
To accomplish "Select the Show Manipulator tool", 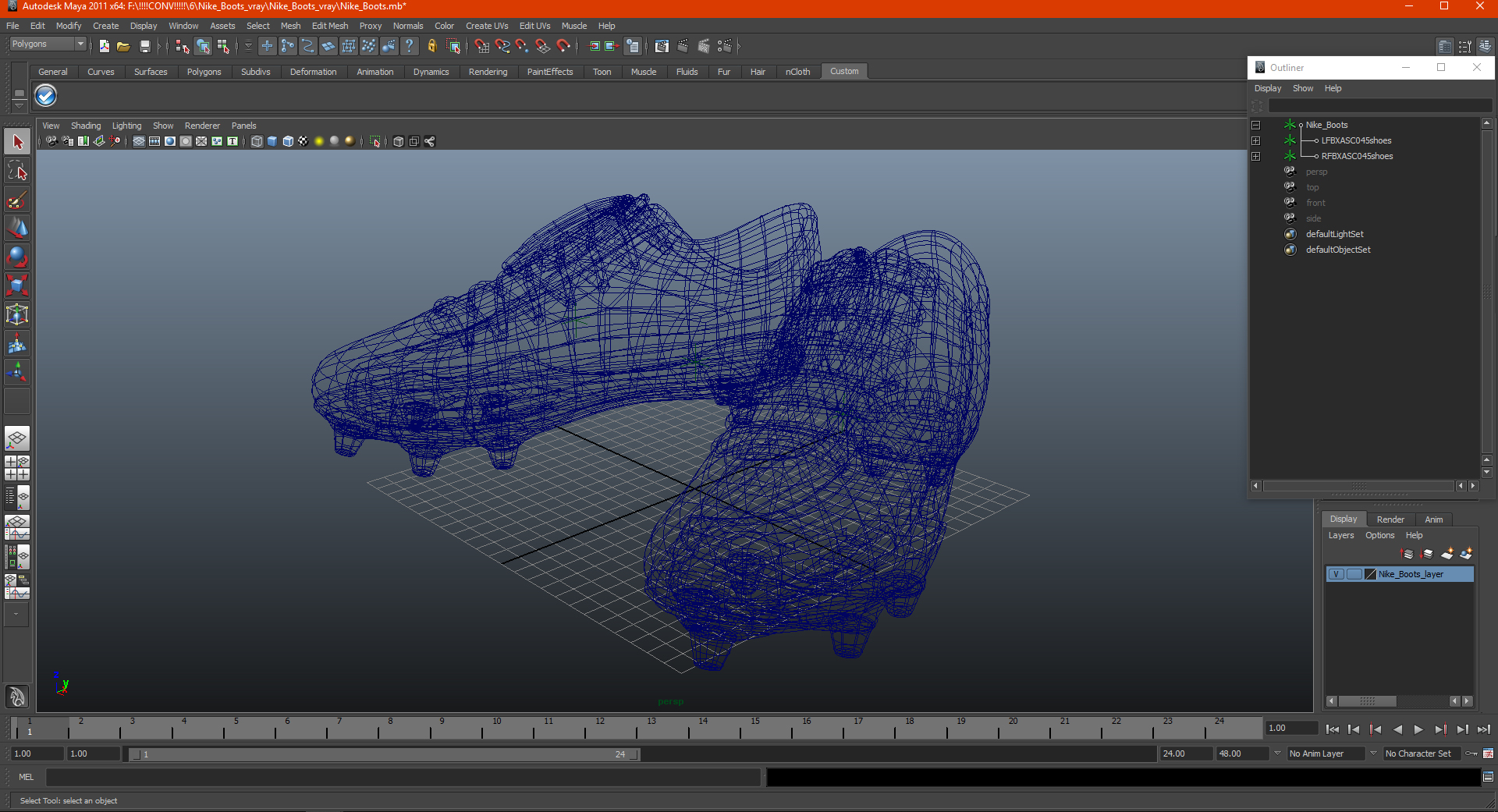I will pos(17,372).
